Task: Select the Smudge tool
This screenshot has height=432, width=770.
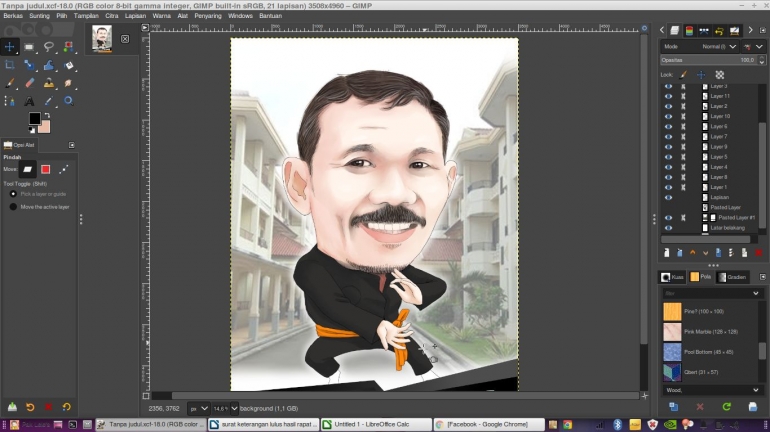Action: [x=68, y=83]
